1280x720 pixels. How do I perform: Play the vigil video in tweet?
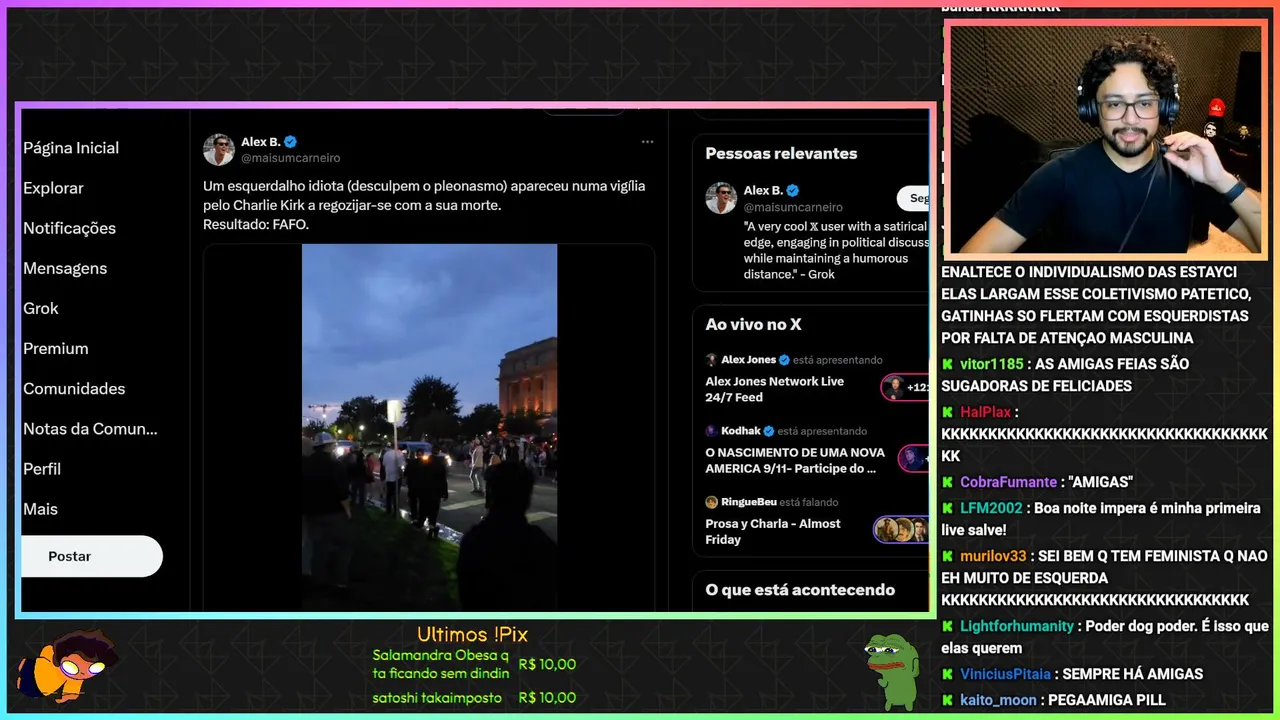[x=429, y=427]
